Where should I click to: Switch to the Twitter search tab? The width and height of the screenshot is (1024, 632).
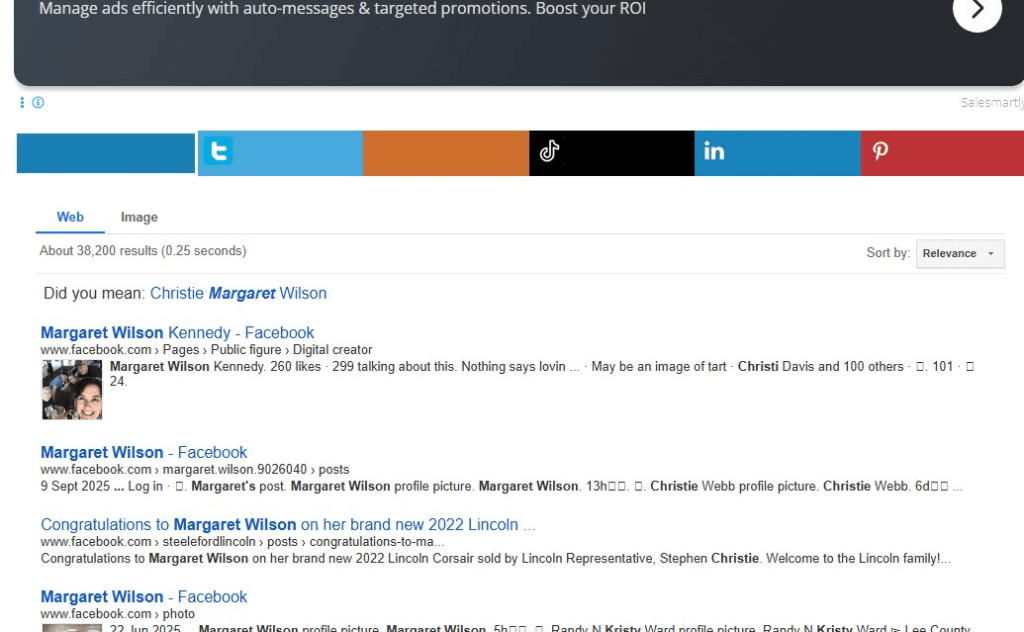280,153
